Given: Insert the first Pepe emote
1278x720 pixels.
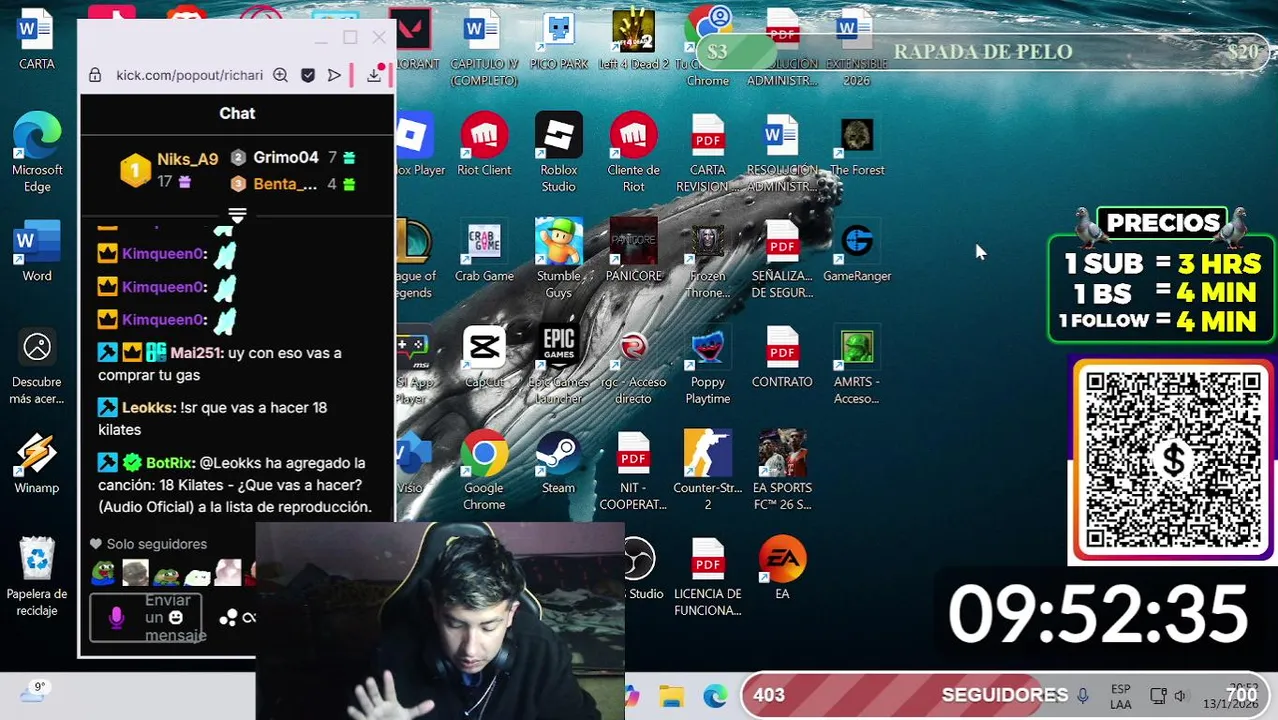Looking at the screenshot, I should click(x=103, y=573).
